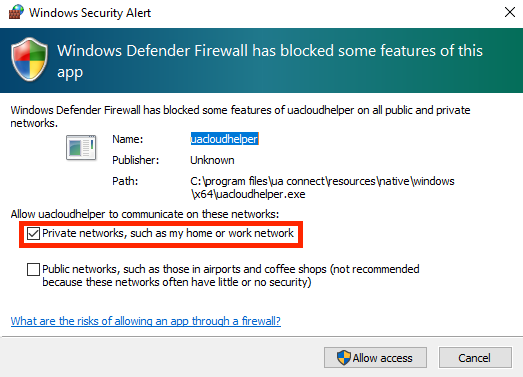The width and height of the screenshot is (523, 377).
Task: Close the Windows Security Alert dialog
Action: (510, 12)
